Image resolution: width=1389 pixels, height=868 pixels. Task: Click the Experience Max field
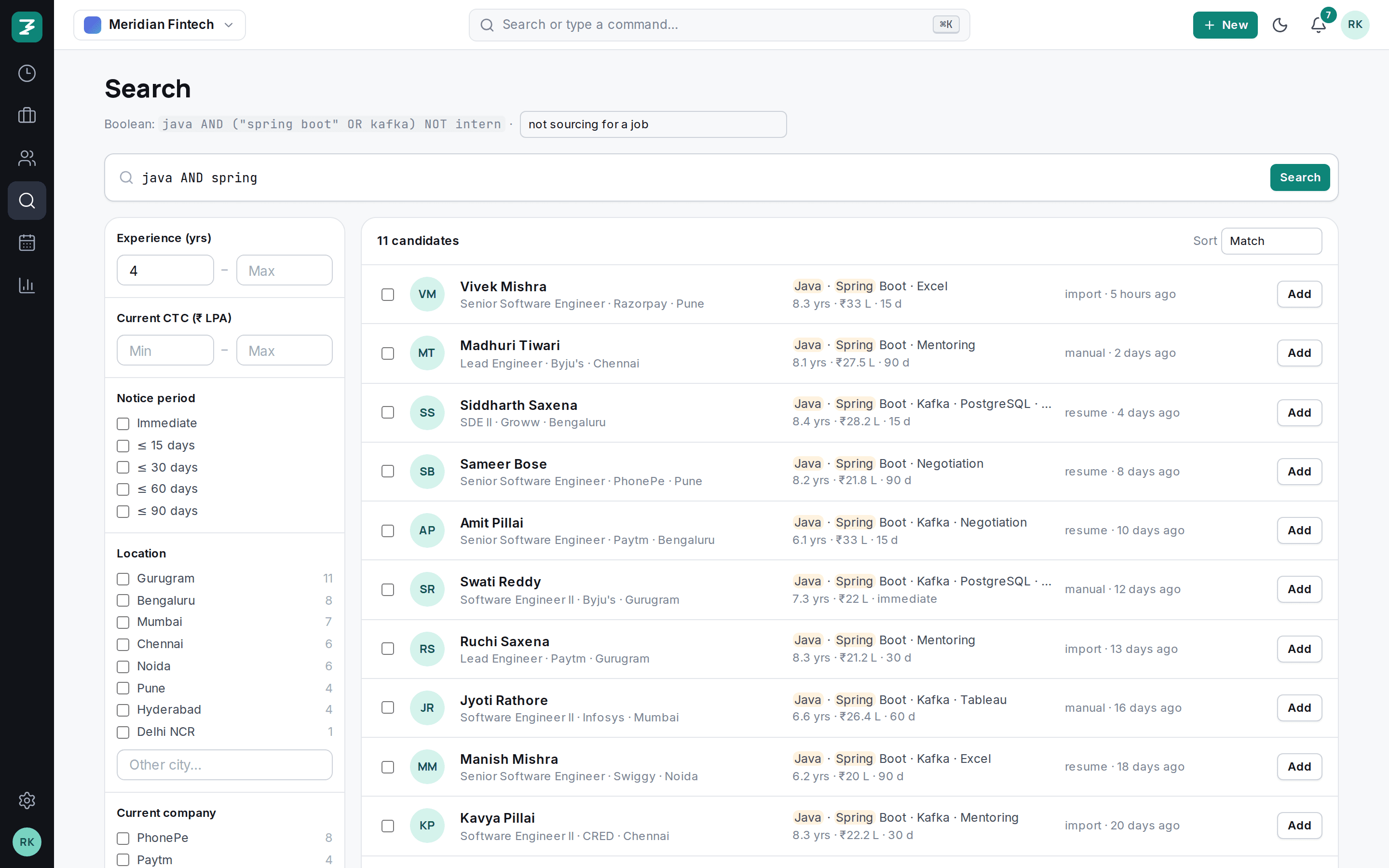(284, 271)
